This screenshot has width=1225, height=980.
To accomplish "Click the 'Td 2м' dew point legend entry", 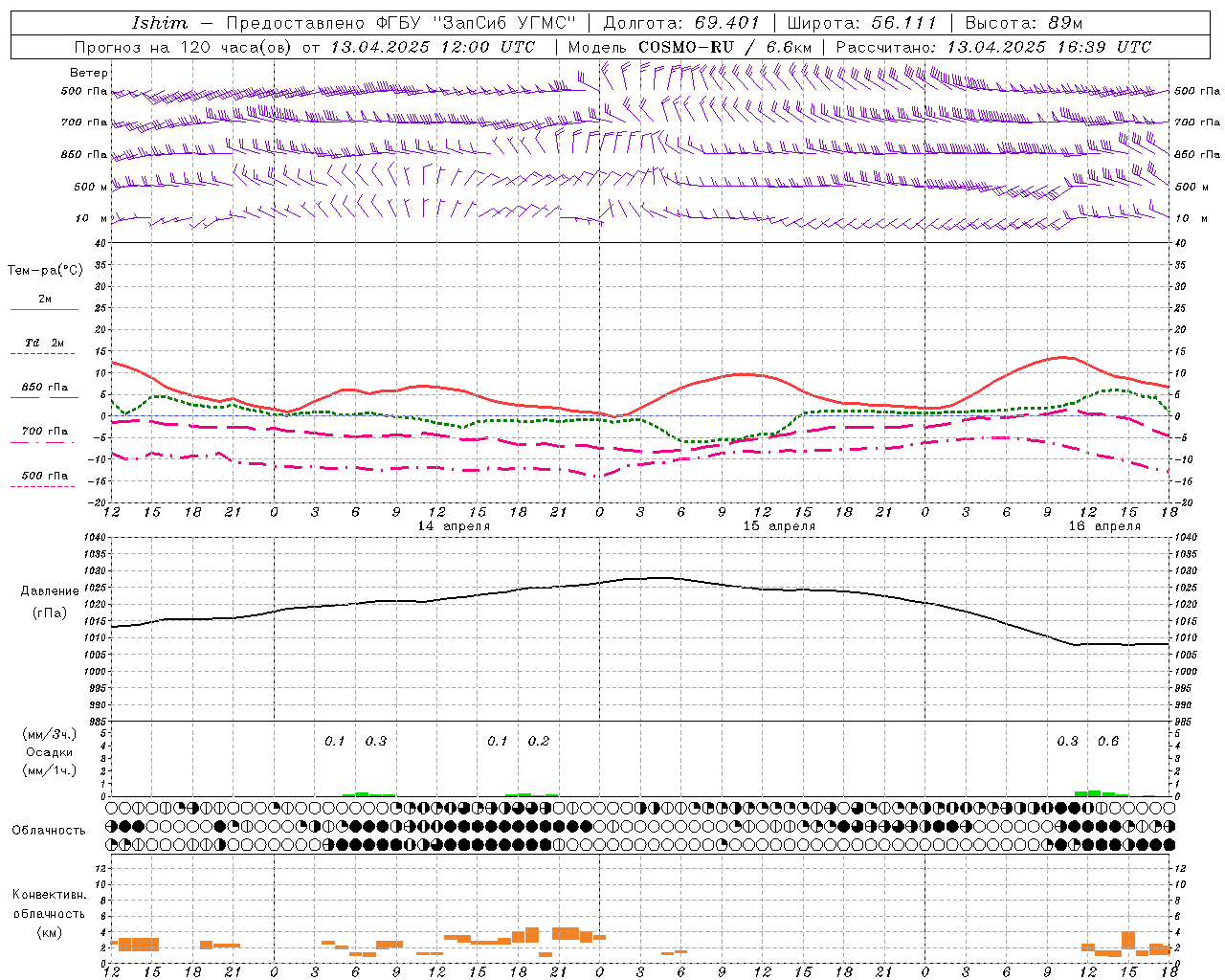I will [45, 343].
